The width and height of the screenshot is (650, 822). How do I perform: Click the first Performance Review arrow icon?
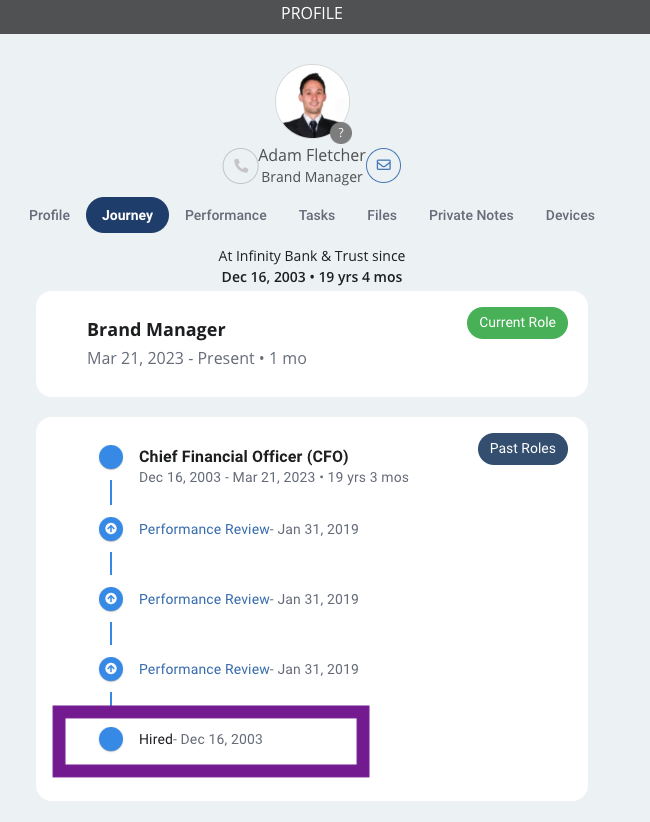click(111, 529)
